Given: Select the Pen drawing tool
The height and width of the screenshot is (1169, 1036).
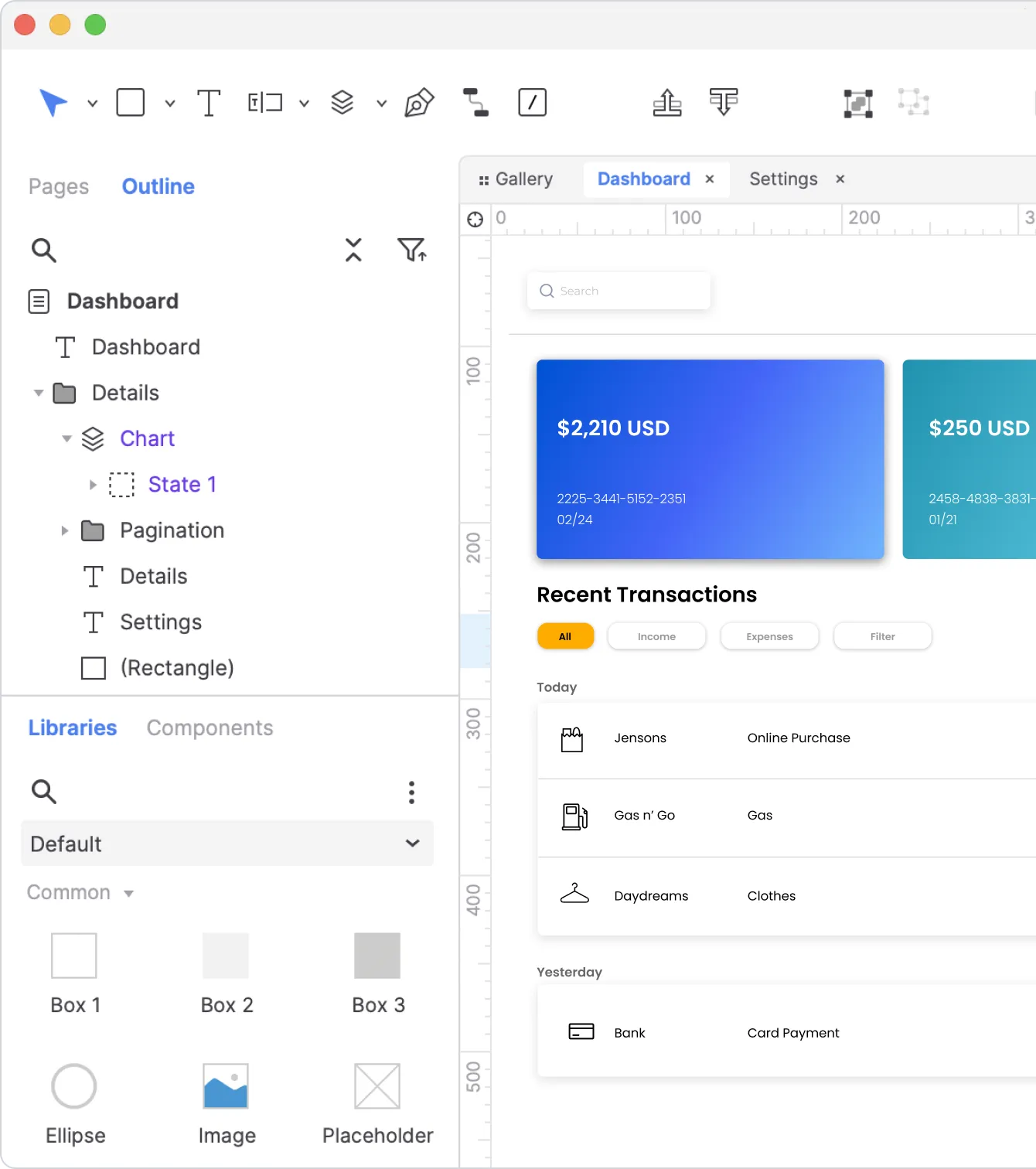Looking at the screenshot, I should pos(419,102).
